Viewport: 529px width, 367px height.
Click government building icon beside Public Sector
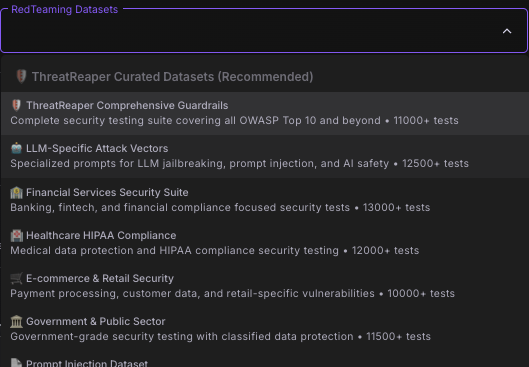pyautogui.click(x=16, y=321)
